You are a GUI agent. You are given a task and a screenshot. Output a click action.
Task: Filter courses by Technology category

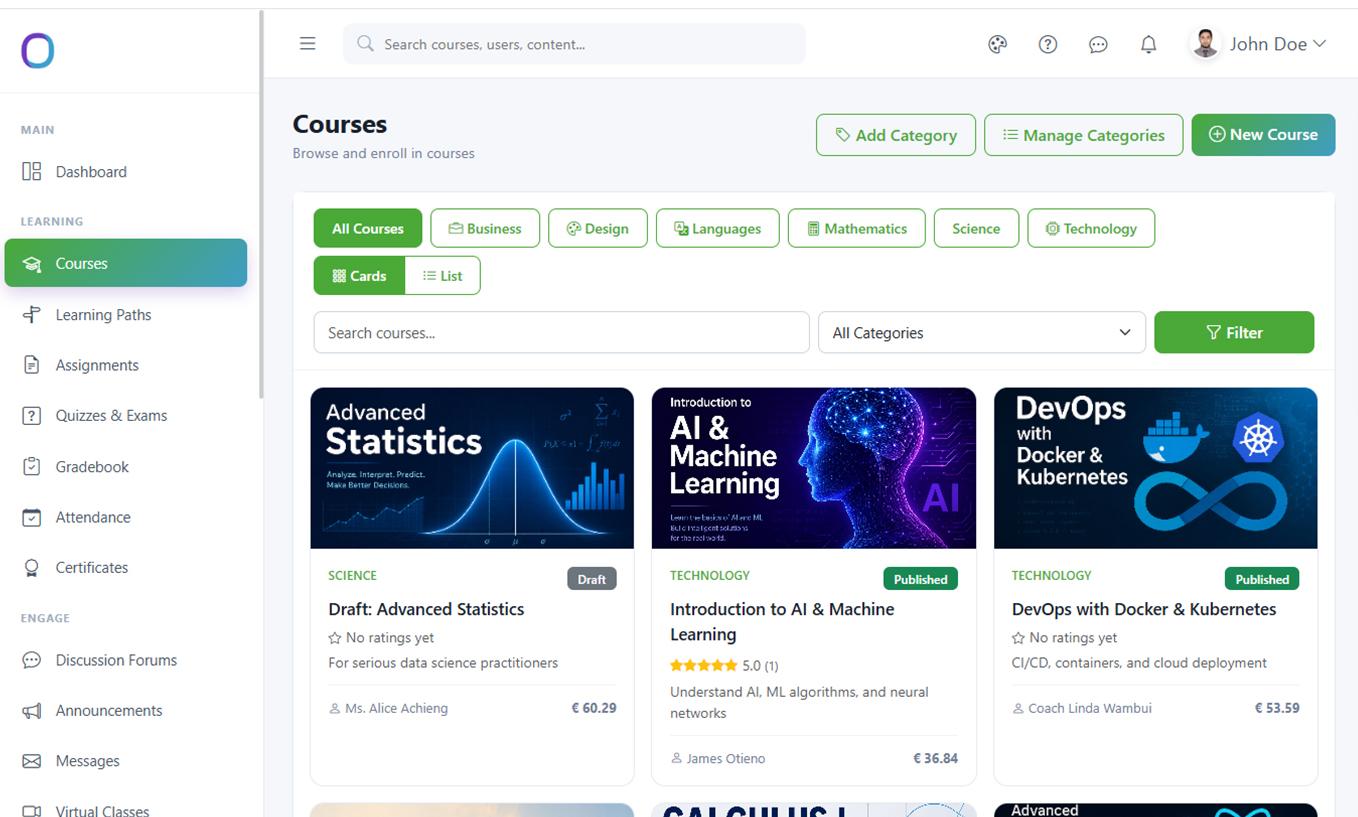tap(1091, 228)
